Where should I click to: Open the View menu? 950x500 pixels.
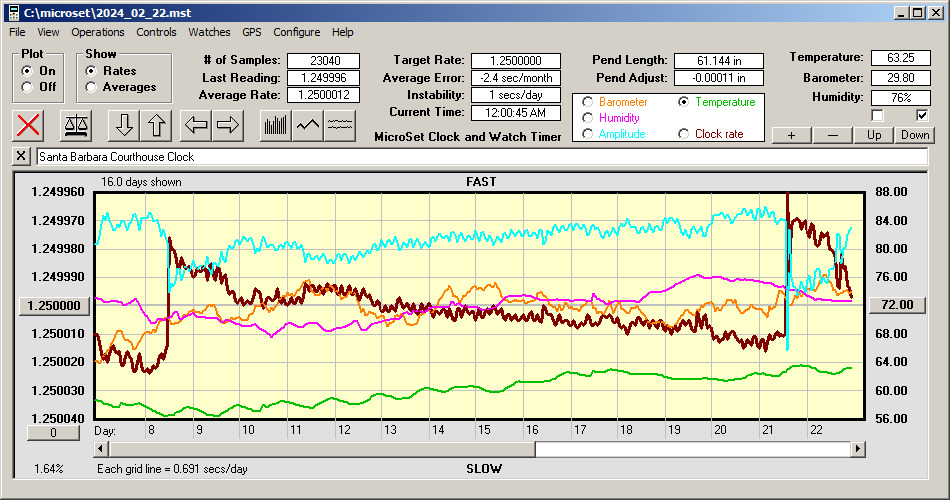tap(48, 32)
